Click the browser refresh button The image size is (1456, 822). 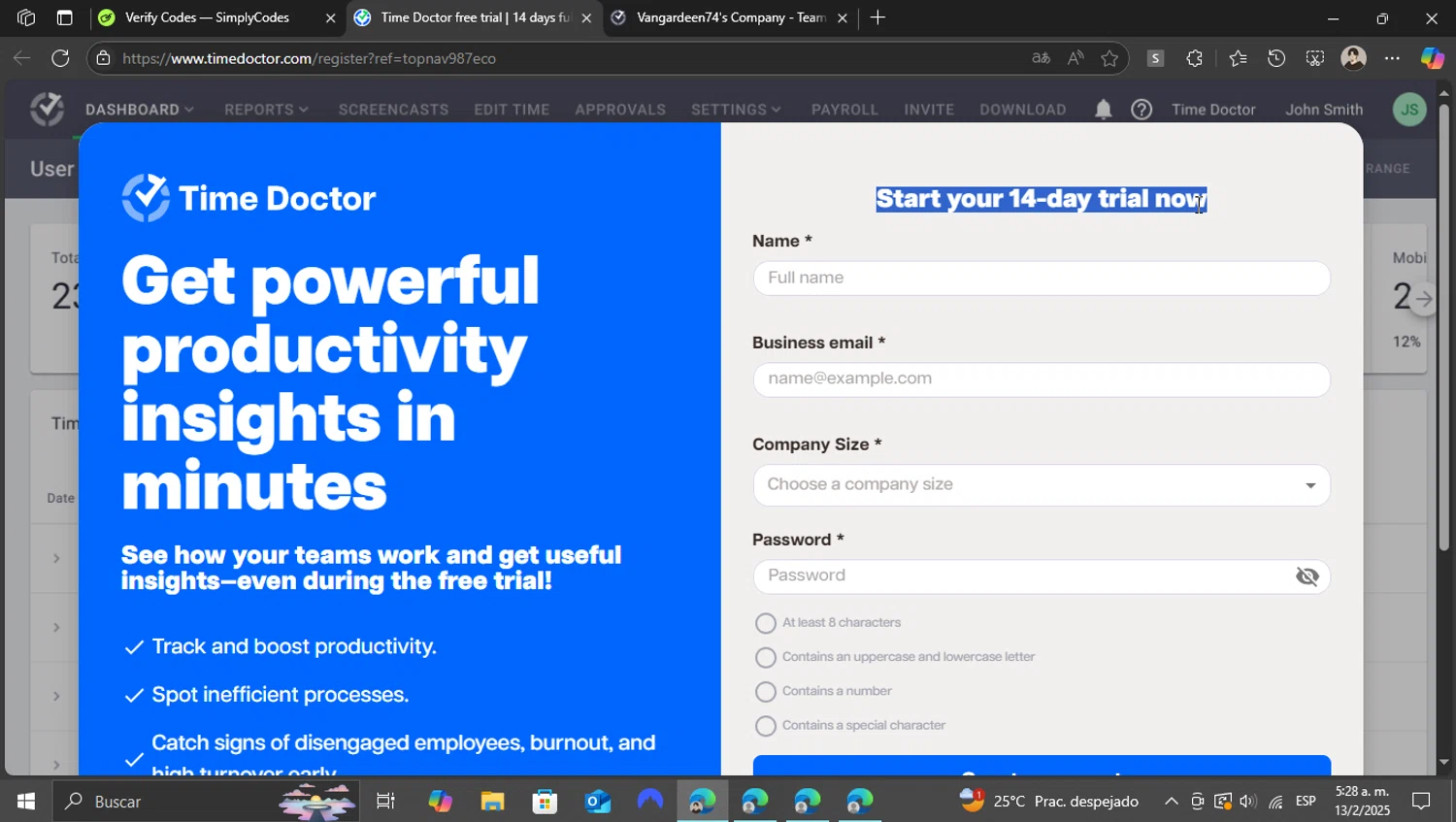pyautogui.click(x=60, y=58)
